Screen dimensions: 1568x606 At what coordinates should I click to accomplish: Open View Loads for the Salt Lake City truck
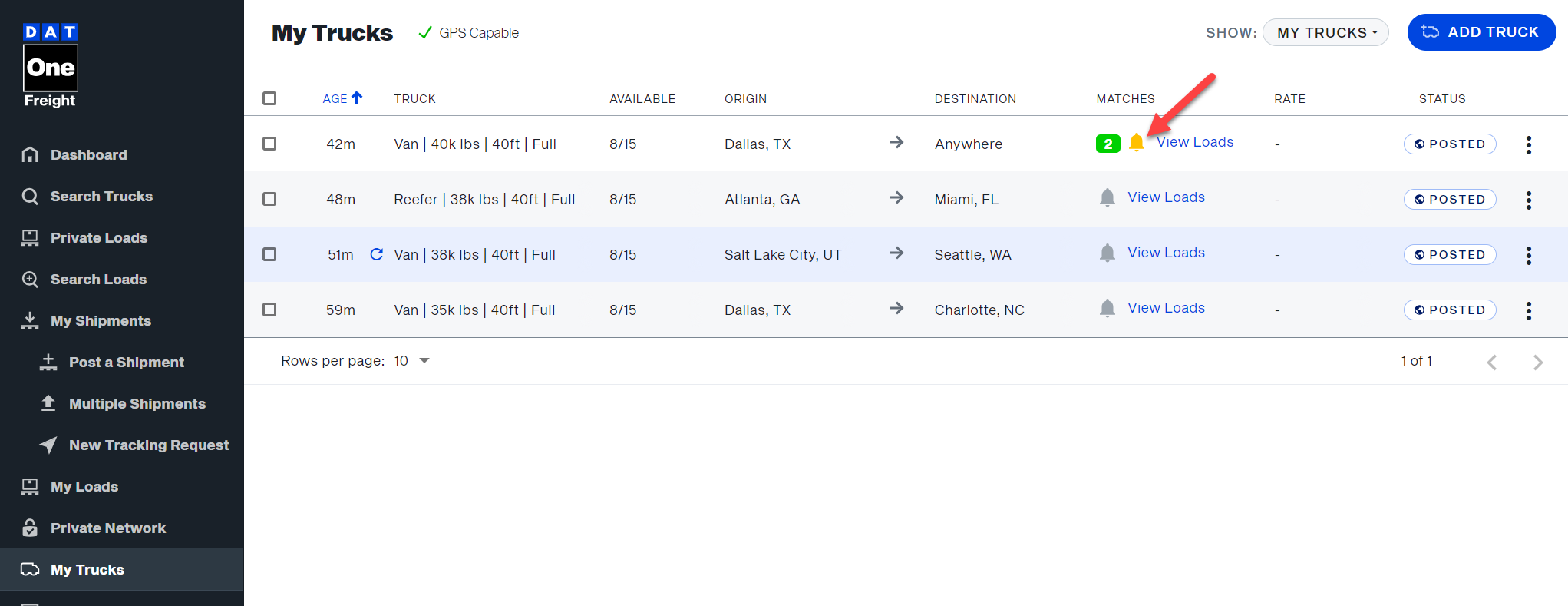click(x=1165, y=252)
